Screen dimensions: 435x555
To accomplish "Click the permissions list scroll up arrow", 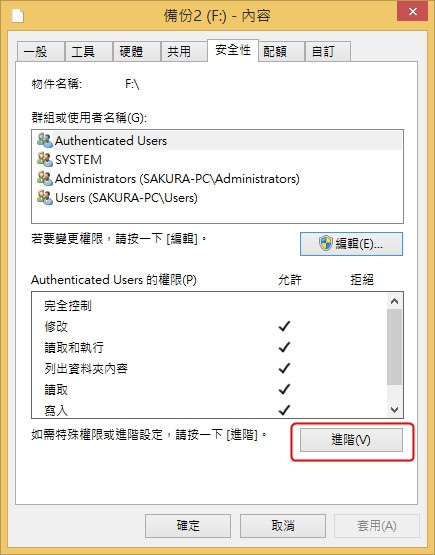I will coord(394,301).
